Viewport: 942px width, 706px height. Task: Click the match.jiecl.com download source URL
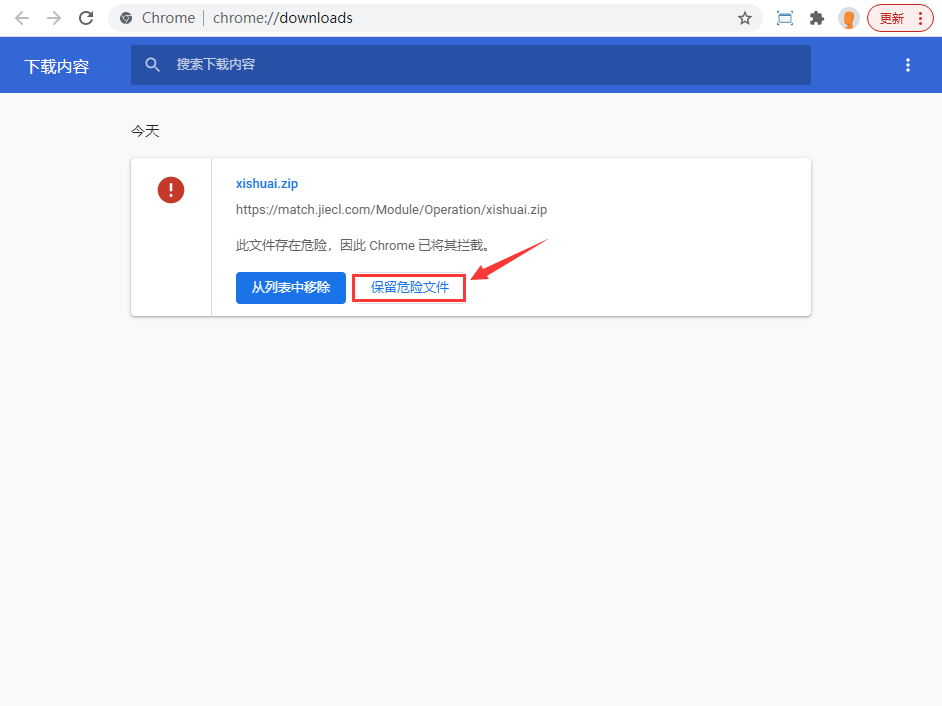click(391, 210)
